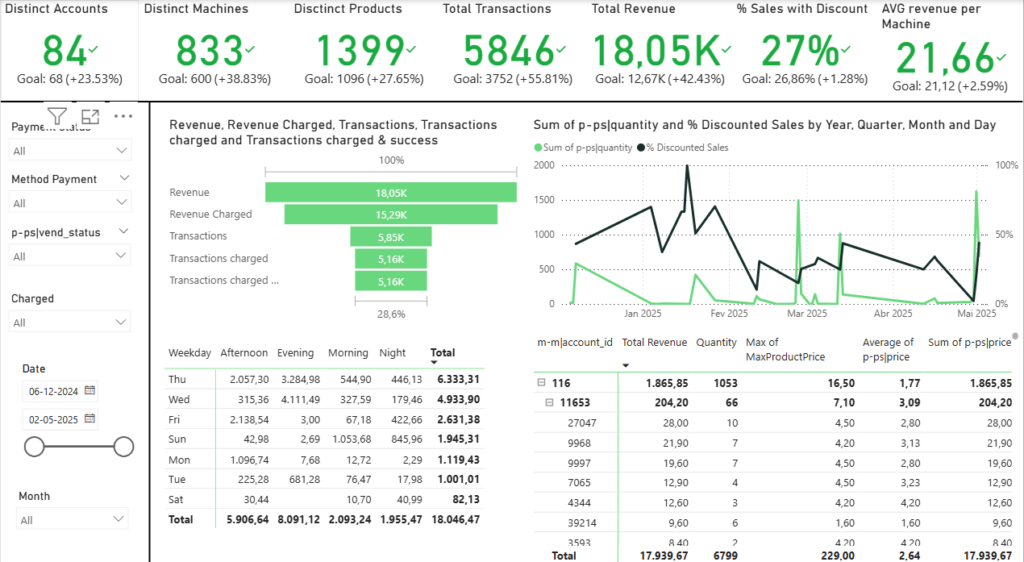Click sort arrow under Total Revenue column
The height and width of the screenshot is (562, 1024).
click(x=625, y=365)
